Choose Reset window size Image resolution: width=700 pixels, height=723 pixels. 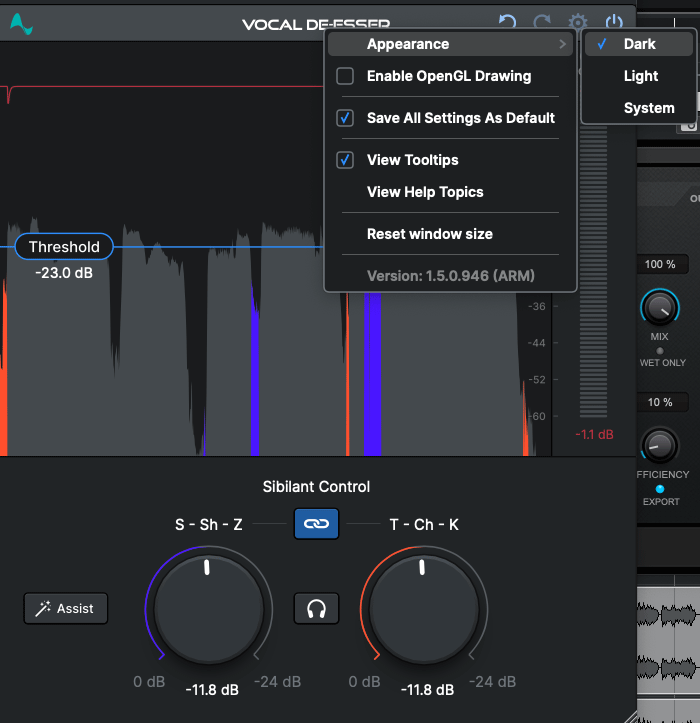(x=450, y=234)
